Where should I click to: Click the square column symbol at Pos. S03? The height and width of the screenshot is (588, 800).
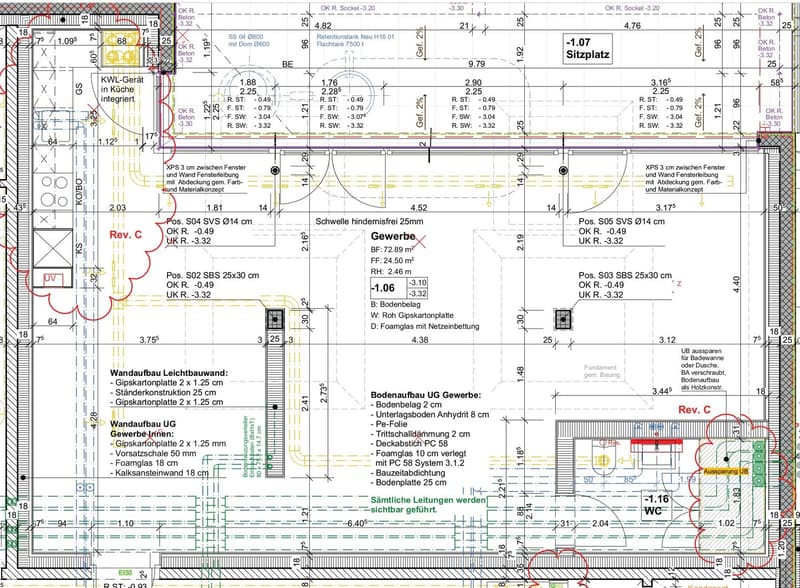(x=563, y=320)
